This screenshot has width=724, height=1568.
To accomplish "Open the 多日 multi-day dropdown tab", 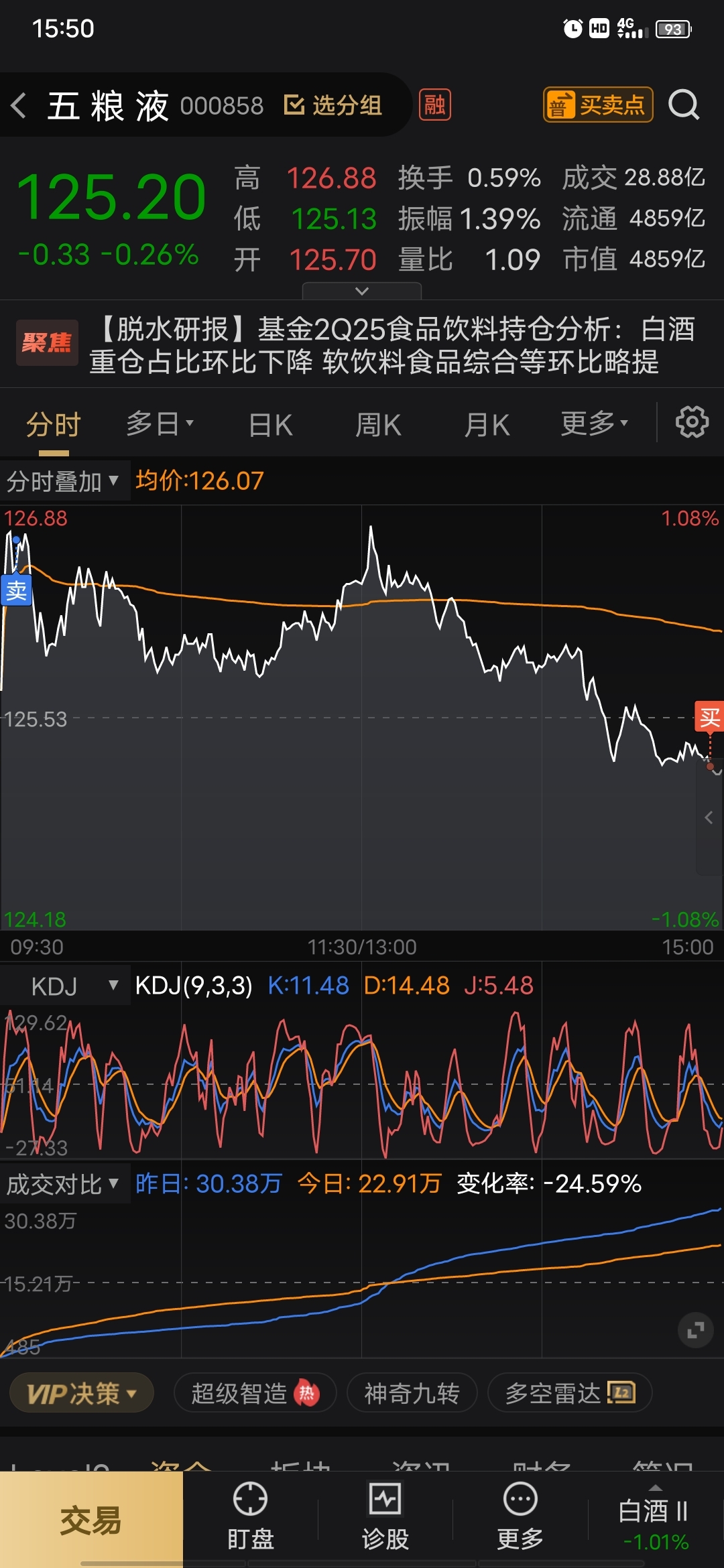I will pyautogui.click(x=160, y=423).
